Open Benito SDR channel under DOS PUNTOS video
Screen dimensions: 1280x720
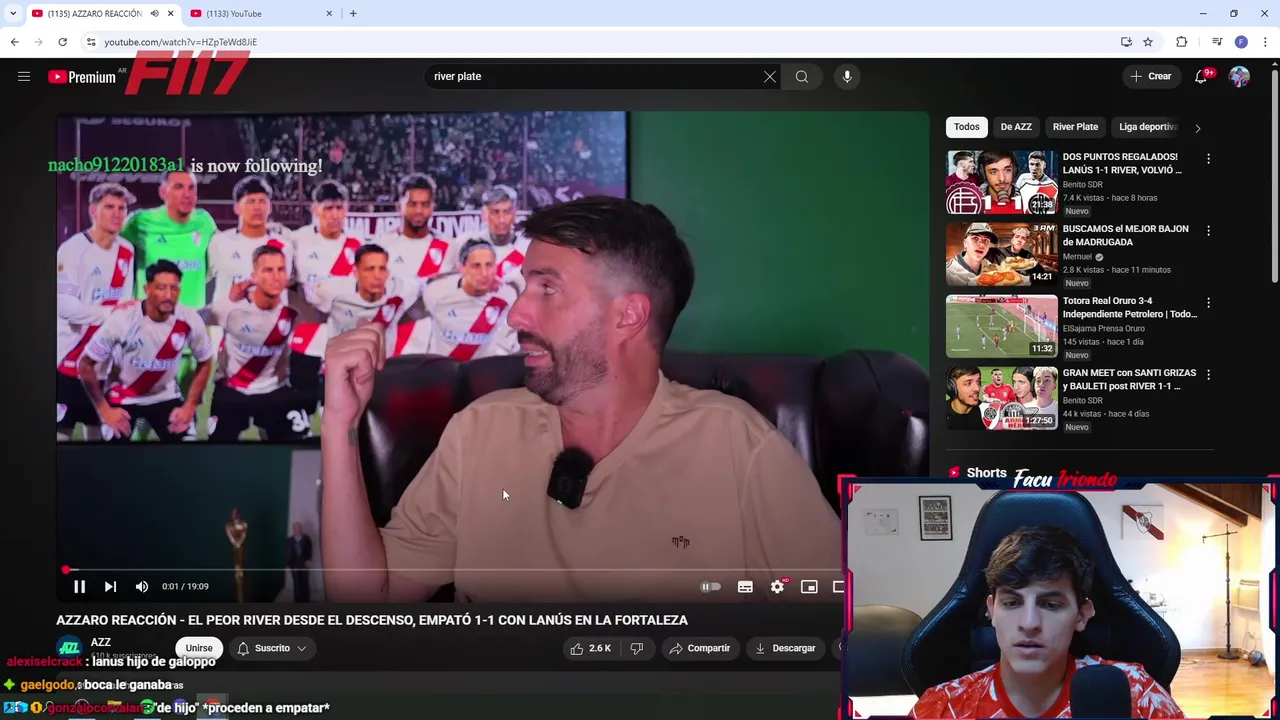(1082, 185)
